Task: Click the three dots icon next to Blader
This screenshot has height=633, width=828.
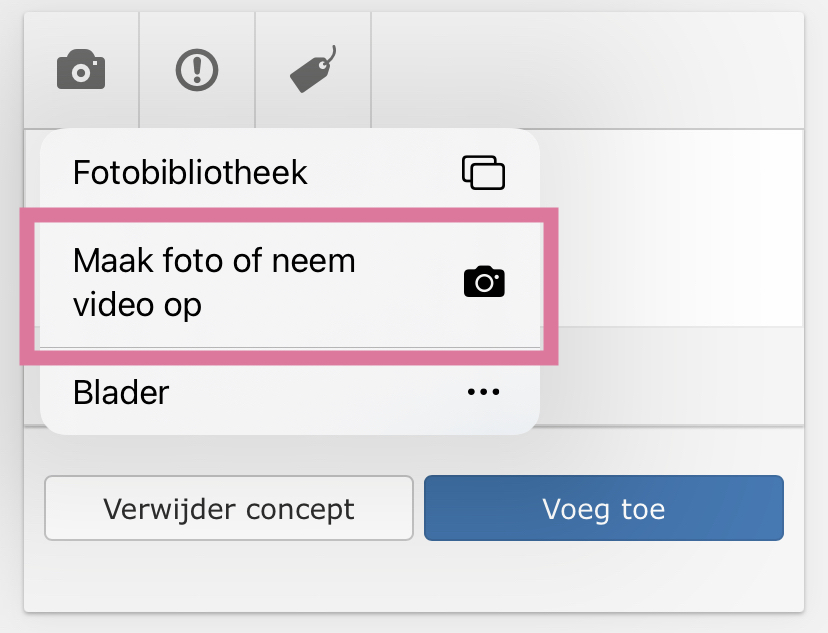Action: point(483,392)
